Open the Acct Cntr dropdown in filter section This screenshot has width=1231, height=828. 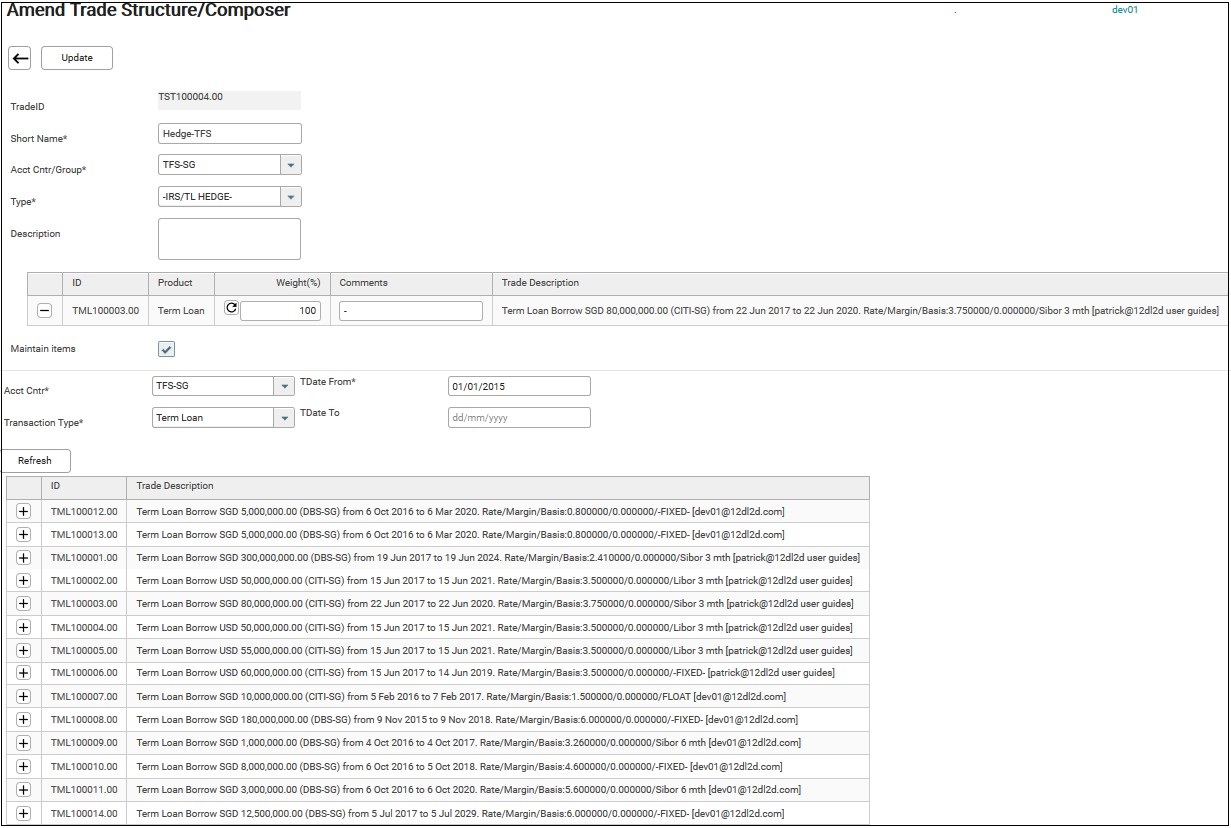click(284, 386)
